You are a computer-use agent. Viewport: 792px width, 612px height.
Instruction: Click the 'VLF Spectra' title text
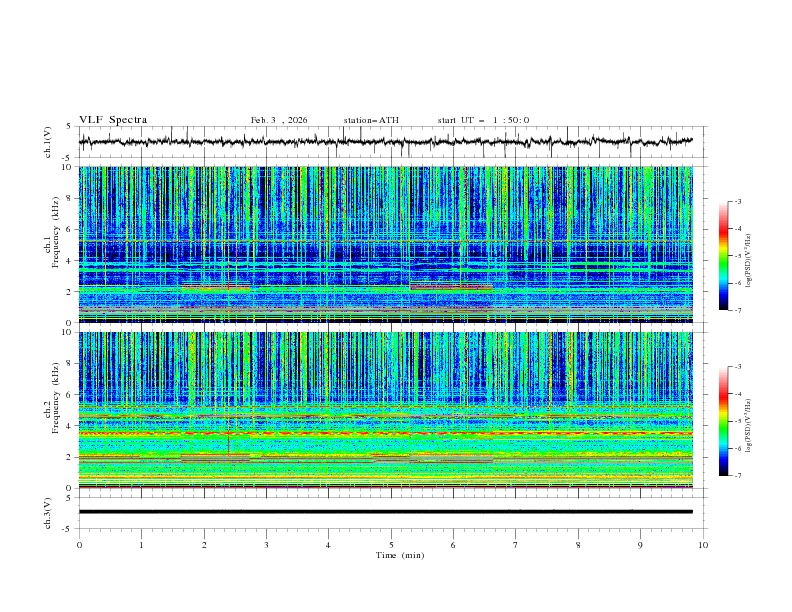pos(113,120)
